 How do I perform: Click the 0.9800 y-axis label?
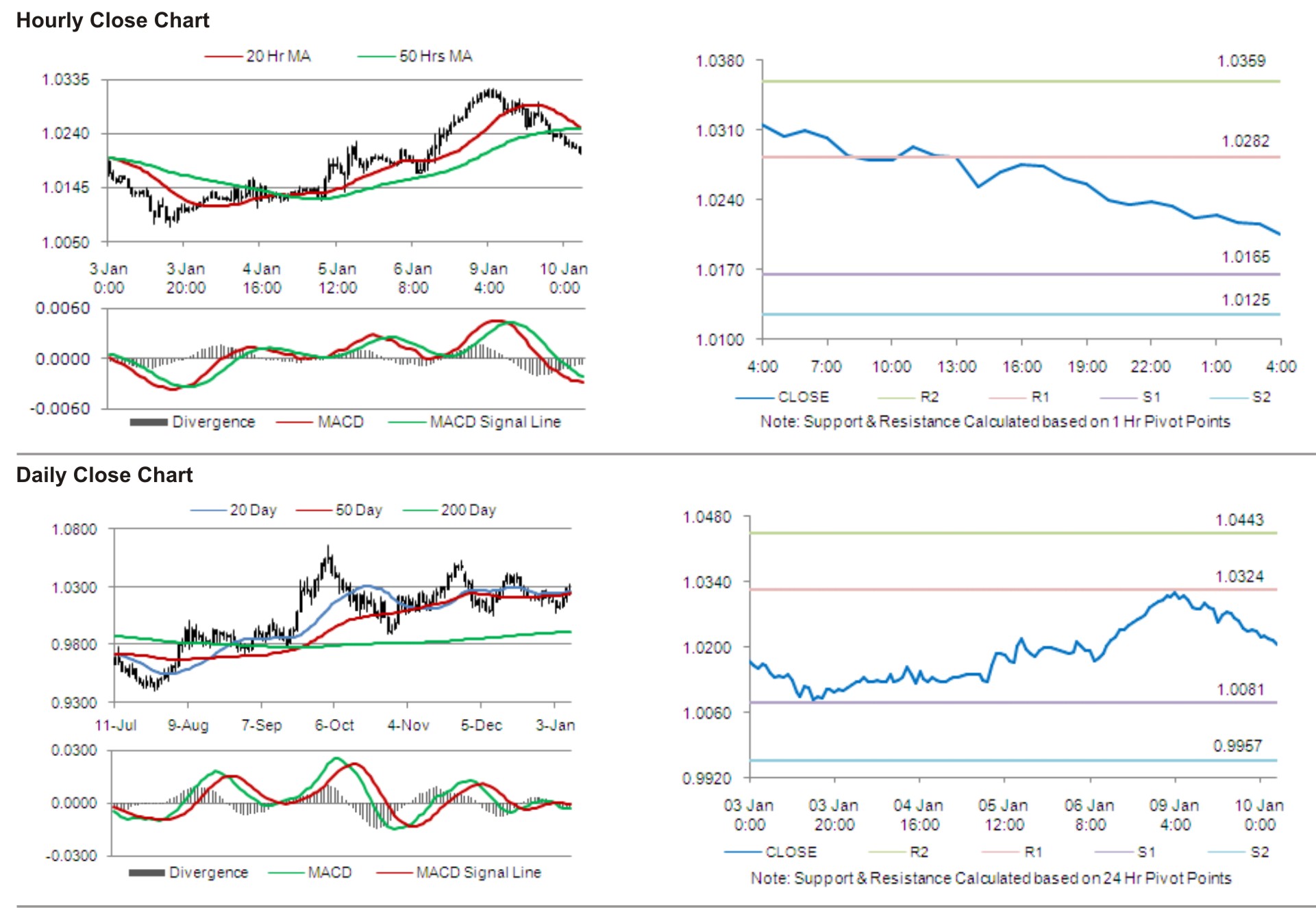(75, 644)
